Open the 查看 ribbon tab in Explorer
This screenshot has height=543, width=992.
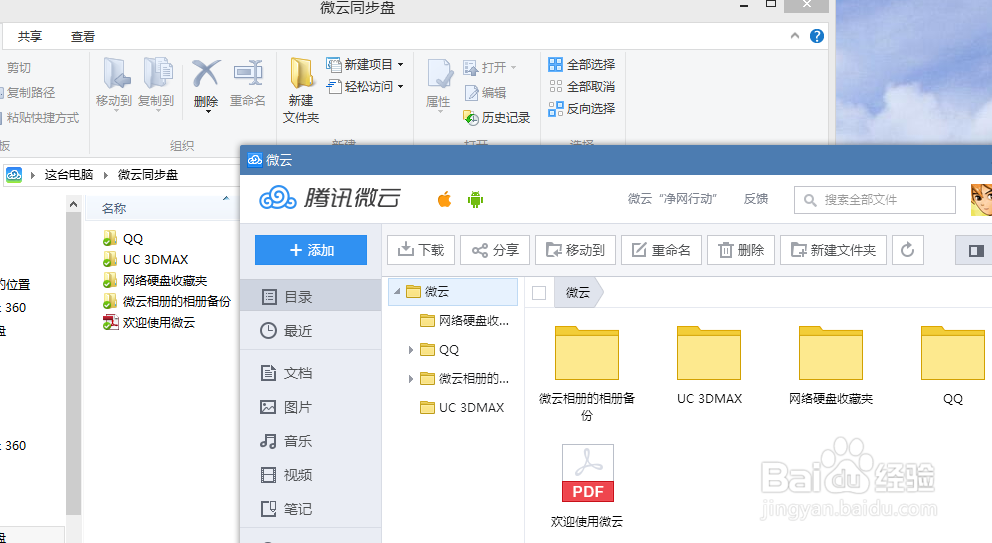(83, 37)
